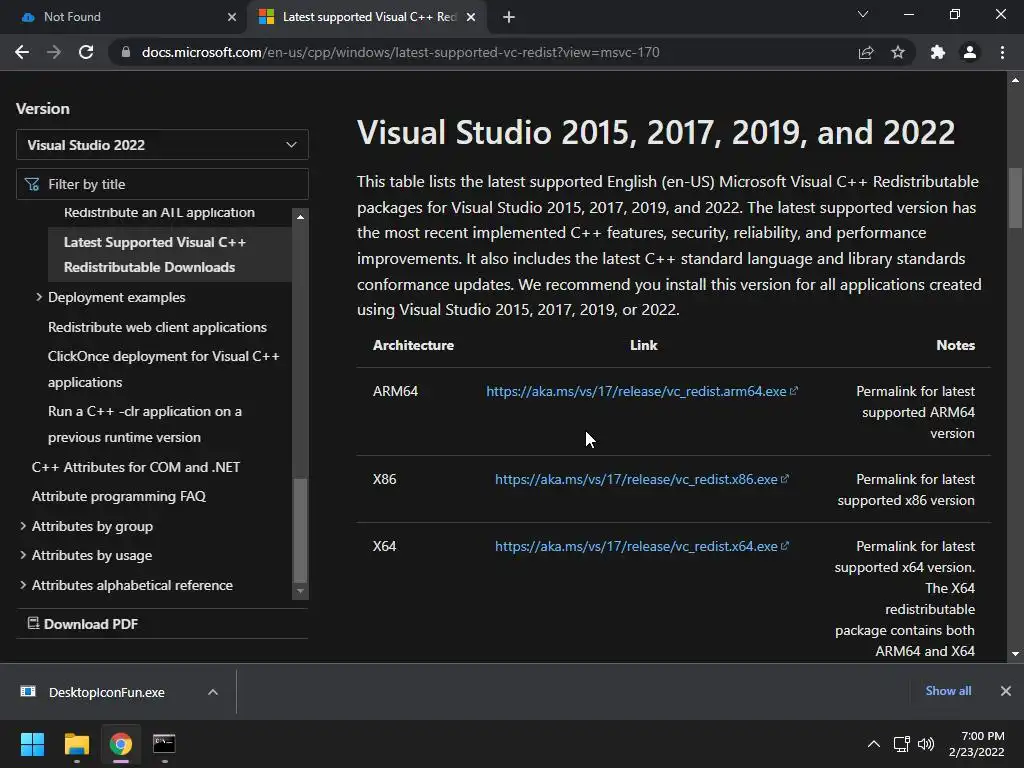Open the Chrome extensions puzzle icon
This screenshot has height=768, width=1024.
coord(937,52)
